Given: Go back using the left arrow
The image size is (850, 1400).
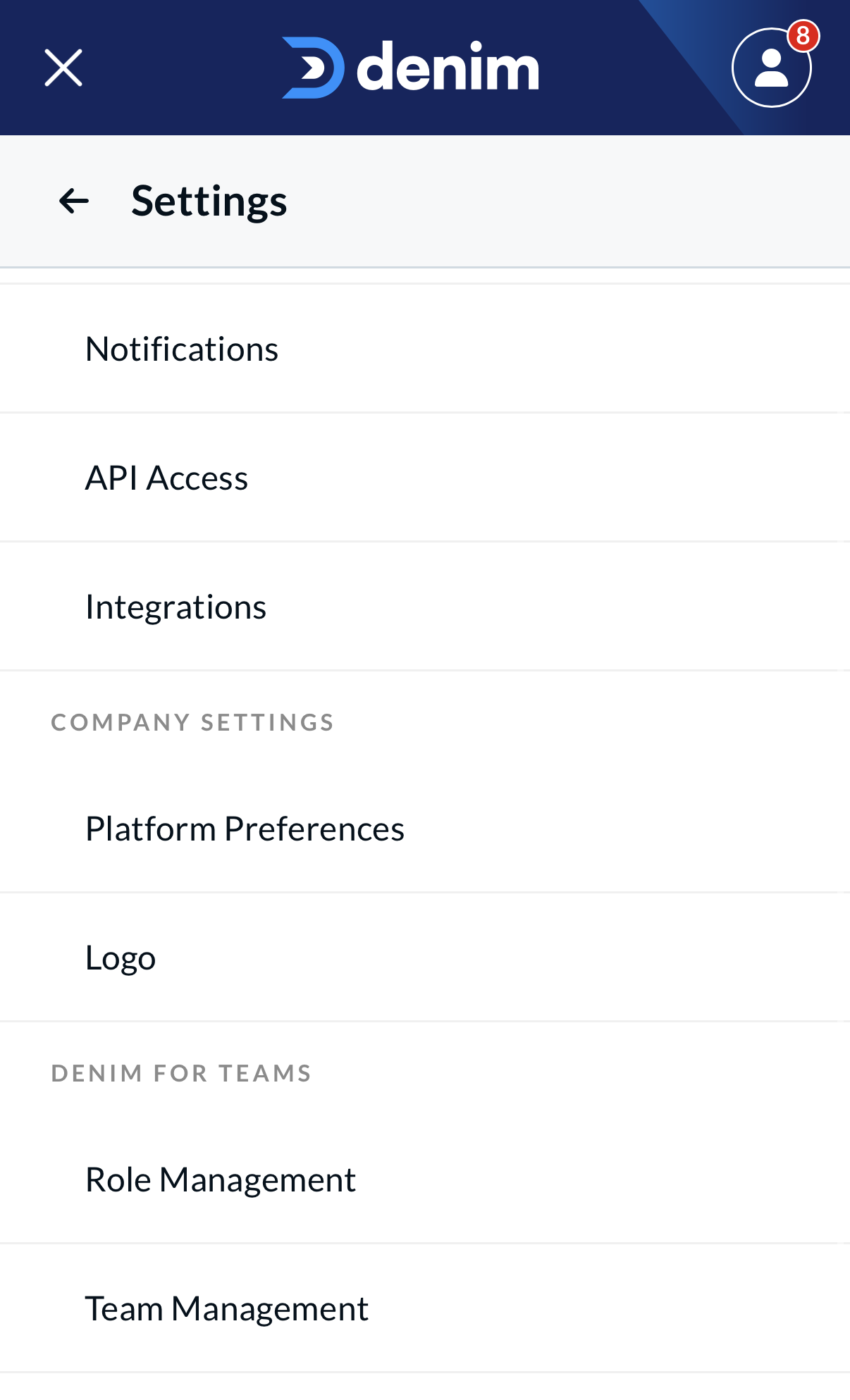Looking at the screenshot, I should pos(74,201).
